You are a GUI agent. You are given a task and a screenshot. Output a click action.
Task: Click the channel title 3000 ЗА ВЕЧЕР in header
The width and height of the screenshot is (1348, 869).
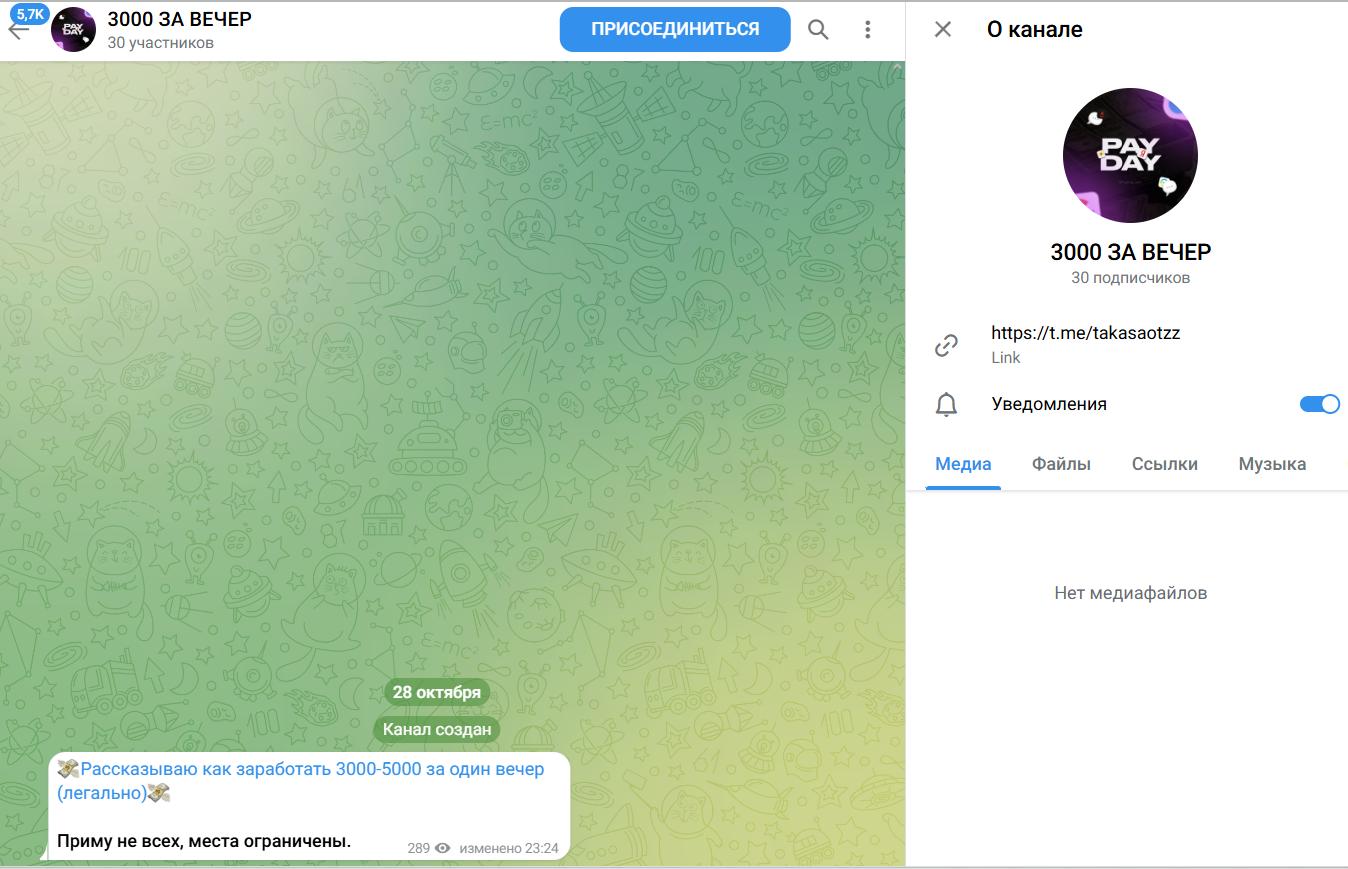coord(179,20)
